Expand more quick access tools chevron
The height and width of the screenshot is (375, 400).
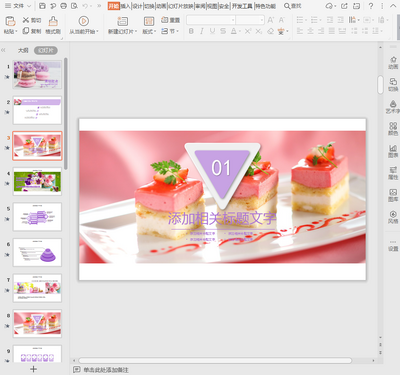(x=99, y=6)
